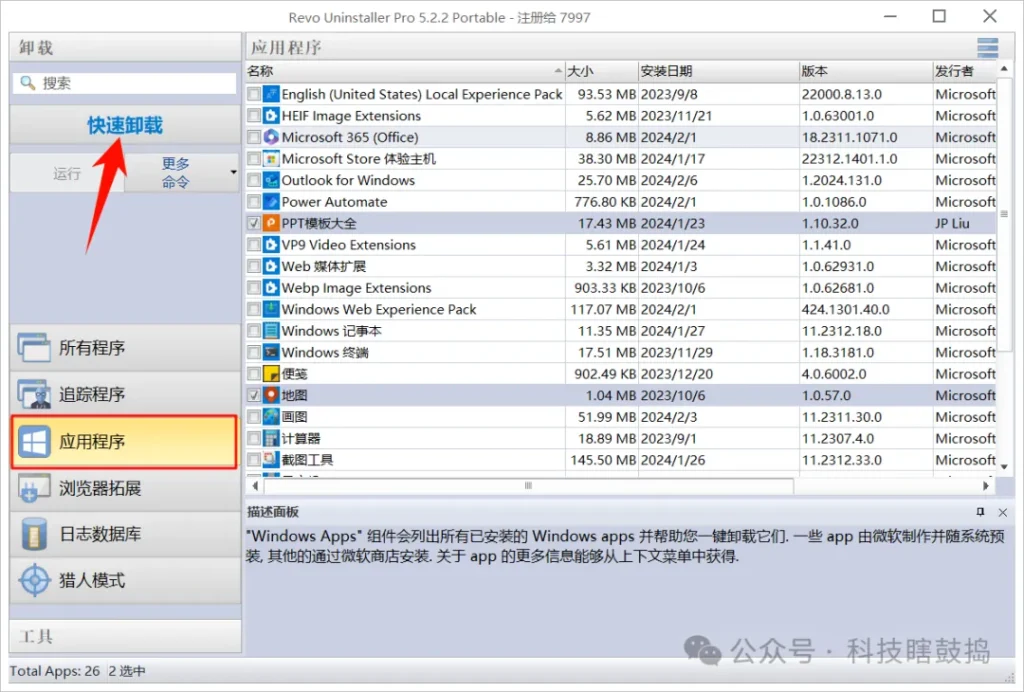Click the Windows Web Experience Pack icon
1024x692 pixels.
(x=270, y=309)
